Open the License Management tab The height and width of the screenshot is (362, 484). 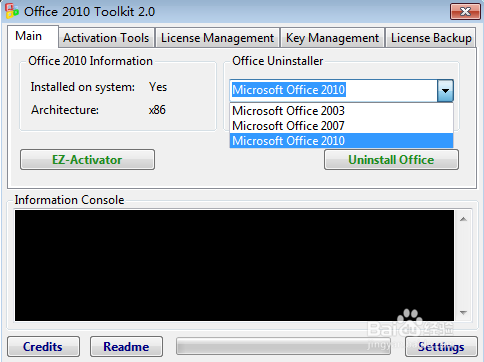tap(217, 38)
